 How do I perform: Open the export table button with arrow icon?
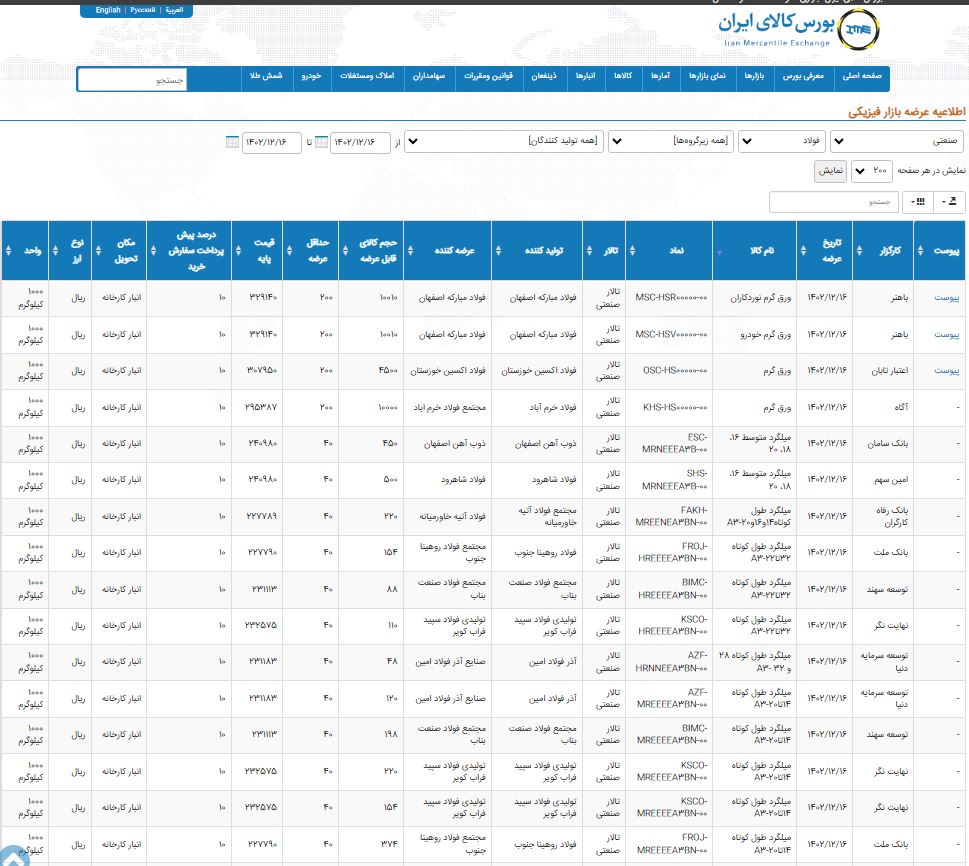coord(949,202)
